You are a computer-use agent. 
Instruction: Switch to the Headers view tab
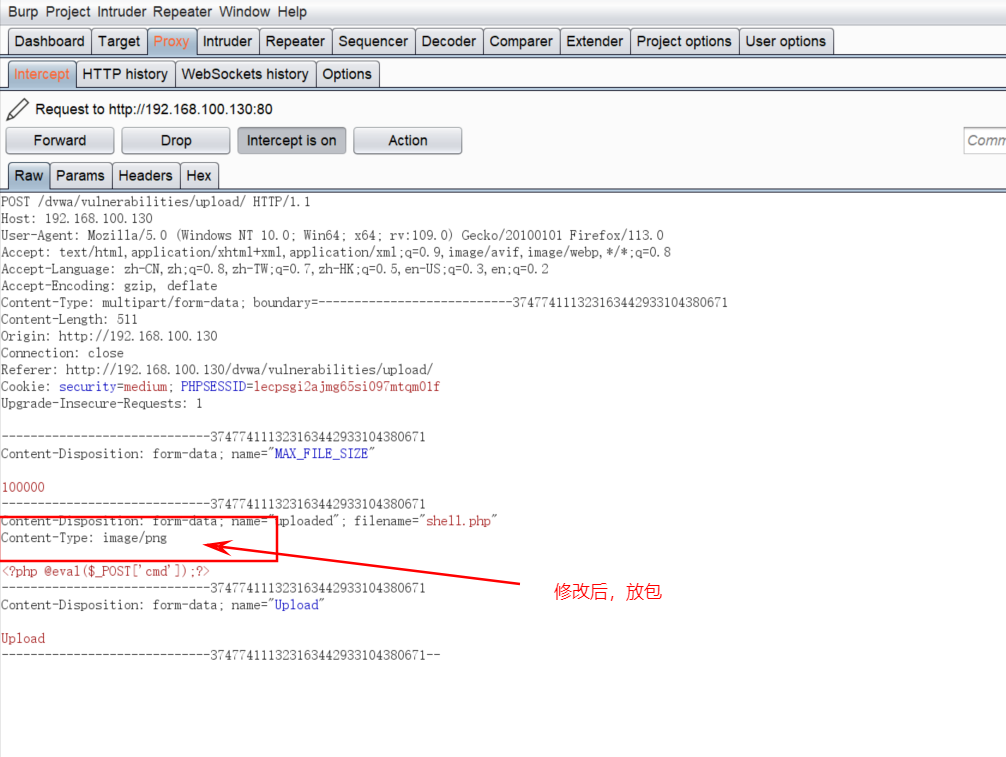(146, 176)
